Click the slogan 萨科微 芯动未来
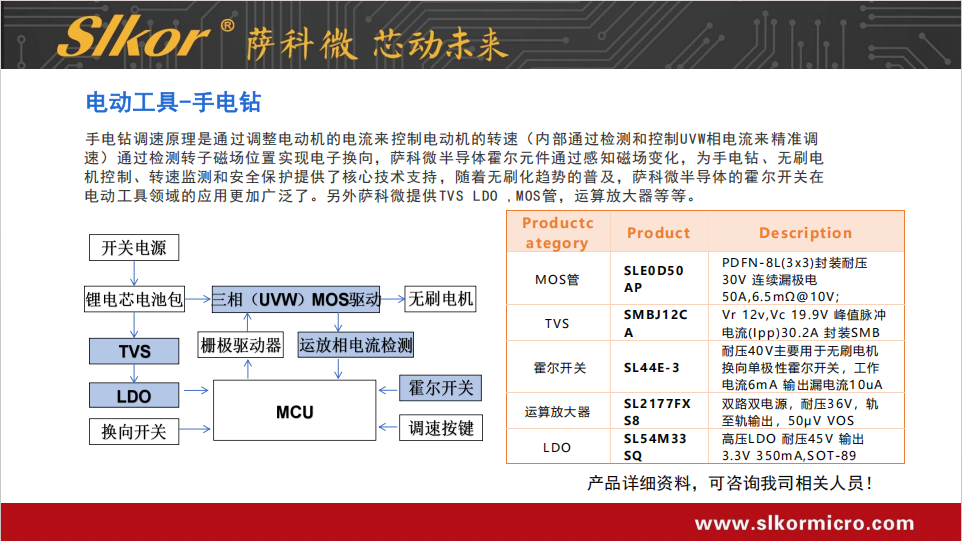962x541 pixels. (x=377, y=44)
